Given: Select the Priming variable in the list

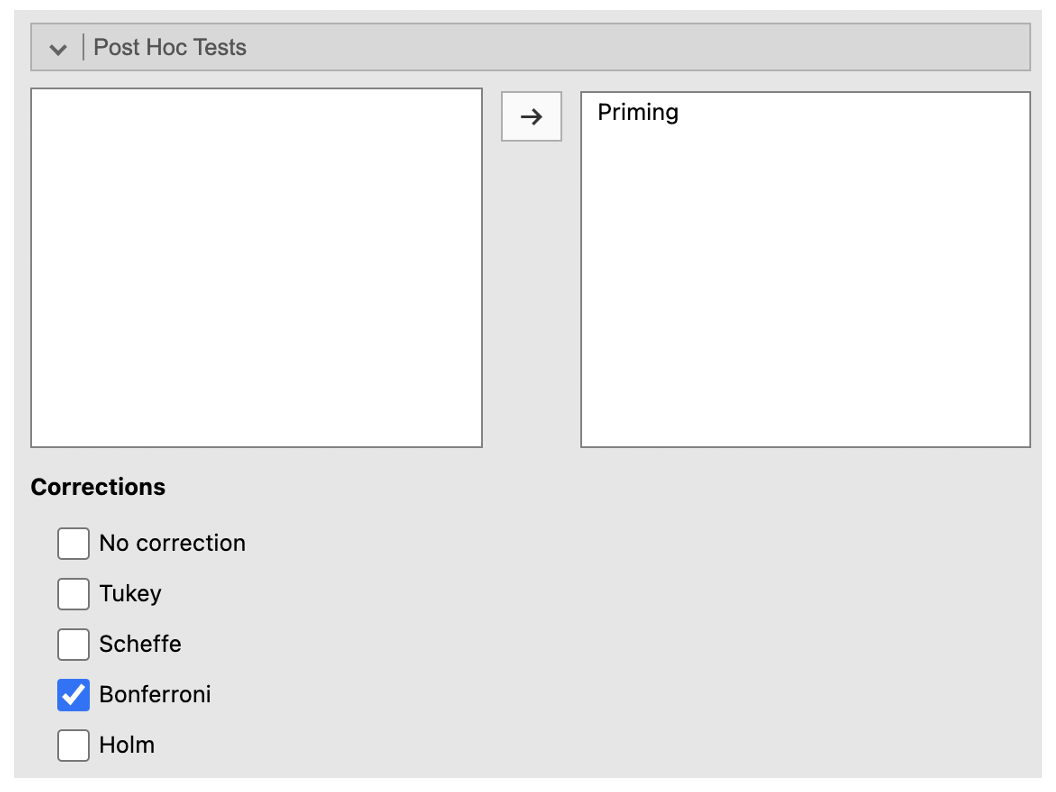Looking at the screenshot, I should tap(638, 112).
